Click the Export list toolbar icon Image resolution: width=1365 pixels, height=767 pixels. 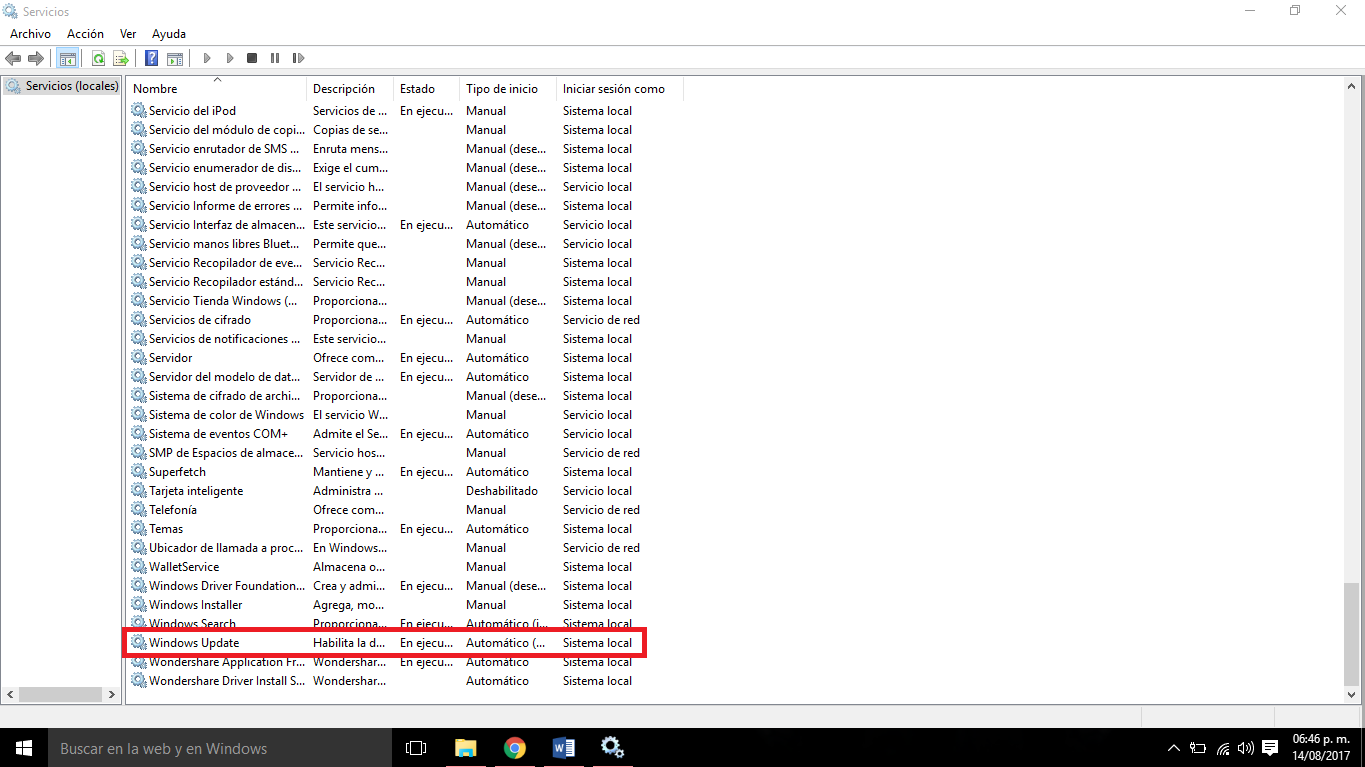[121, 59]
